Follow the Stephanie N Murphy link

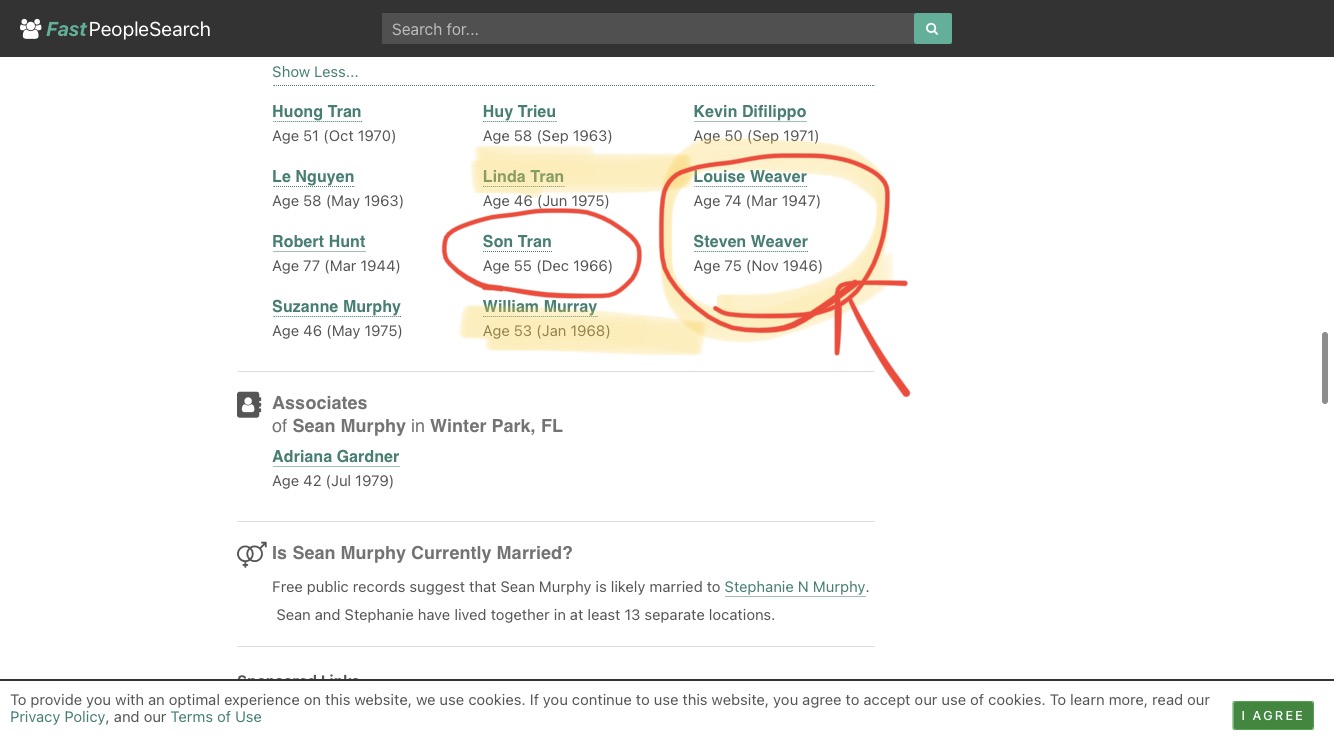coord(795,587)
